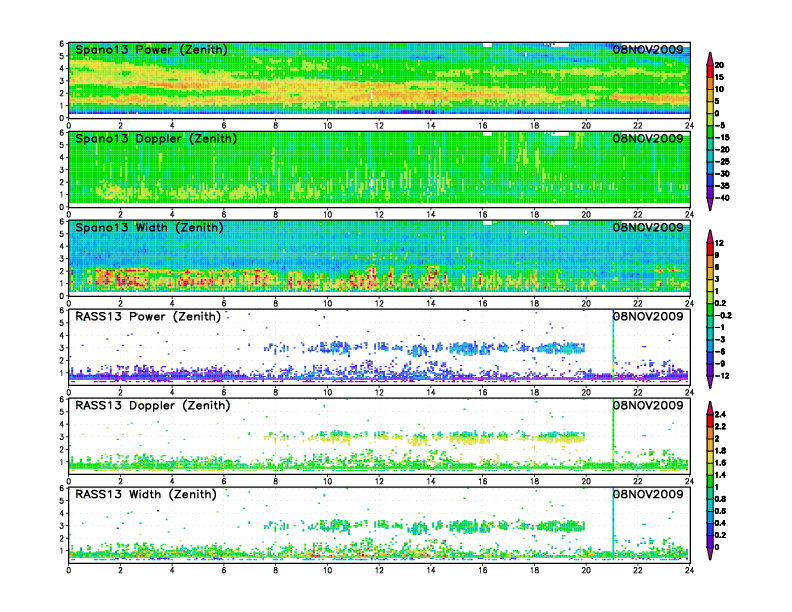The width and height of the screenshot is (792, 612).
Task: Click the purple lower arrow of middle colorbar
Action: [710, 382]
